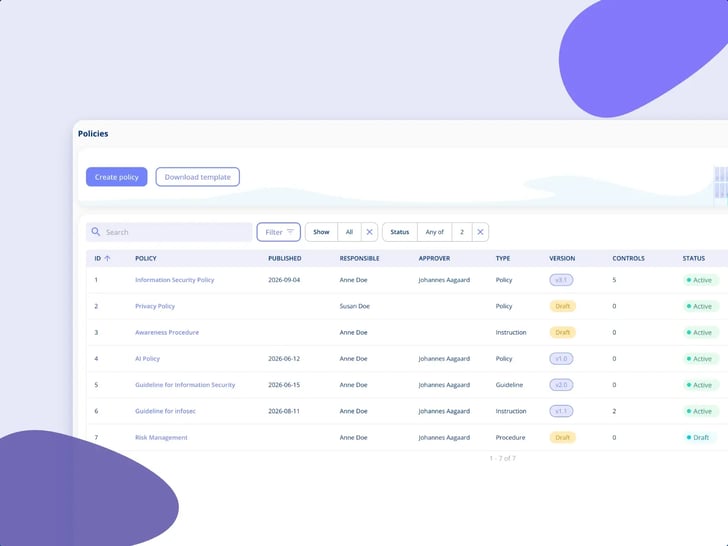728x546 pixels.
Task: Sort by the TYPE column header
Action: [x=503, y=259]
